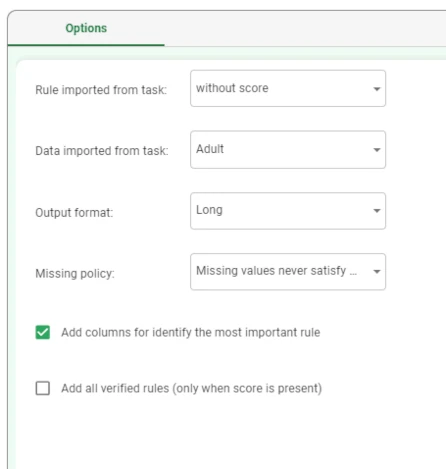Click the 'Missing policy:' label

point(75,274)
